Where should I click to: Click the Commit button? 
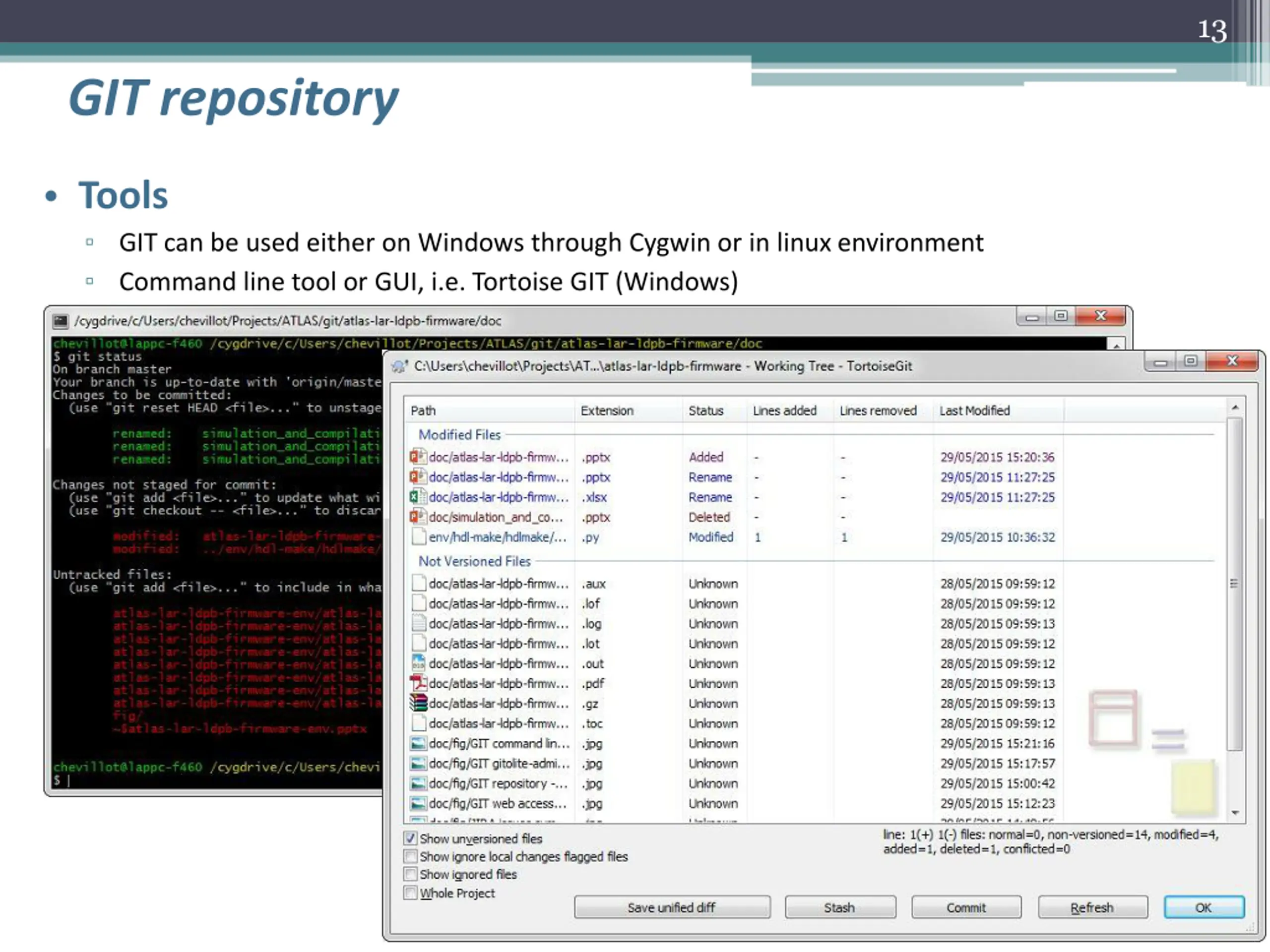966,908
